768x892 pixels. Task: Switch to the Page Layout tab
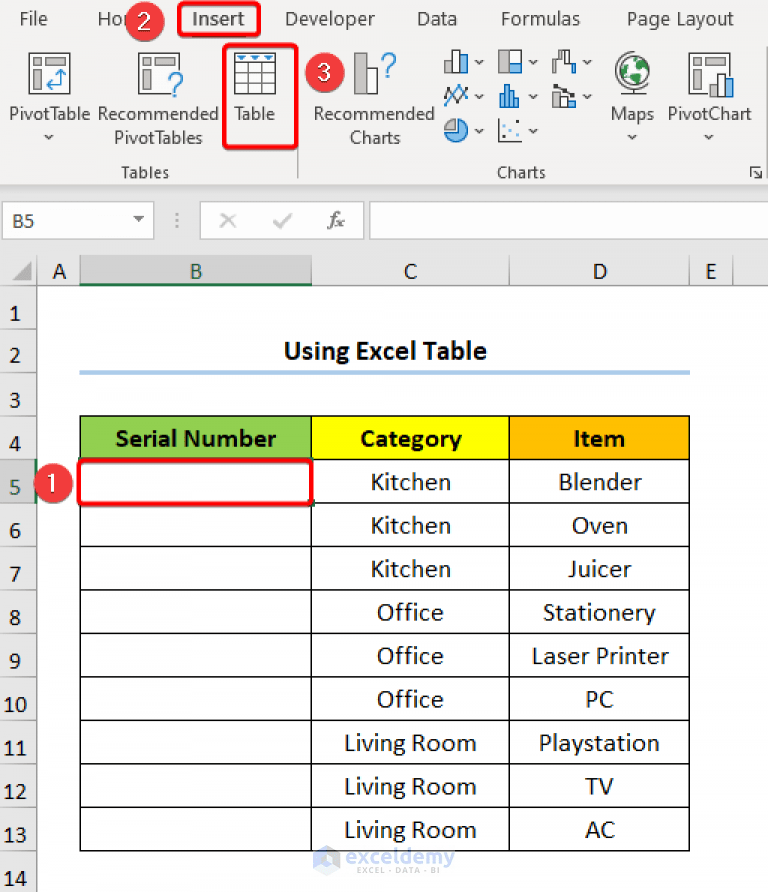(680, 19)
